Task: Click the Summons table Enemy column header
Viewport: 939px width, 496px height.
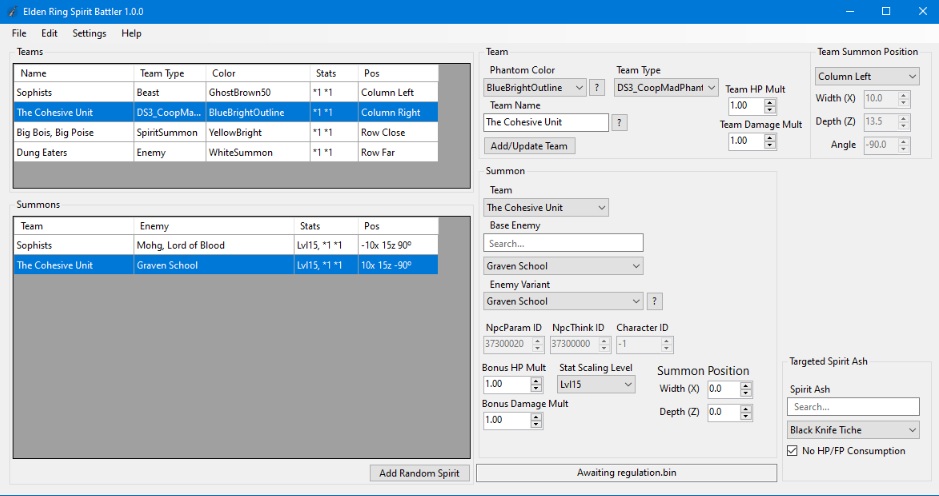Action: click(x=214, y=226)
